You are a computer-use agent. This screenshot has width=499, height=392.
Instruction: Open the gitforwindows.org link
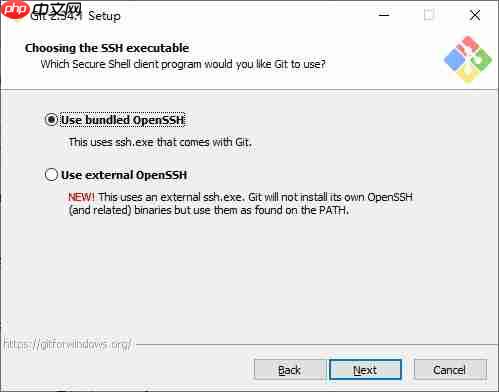point(68,345)
